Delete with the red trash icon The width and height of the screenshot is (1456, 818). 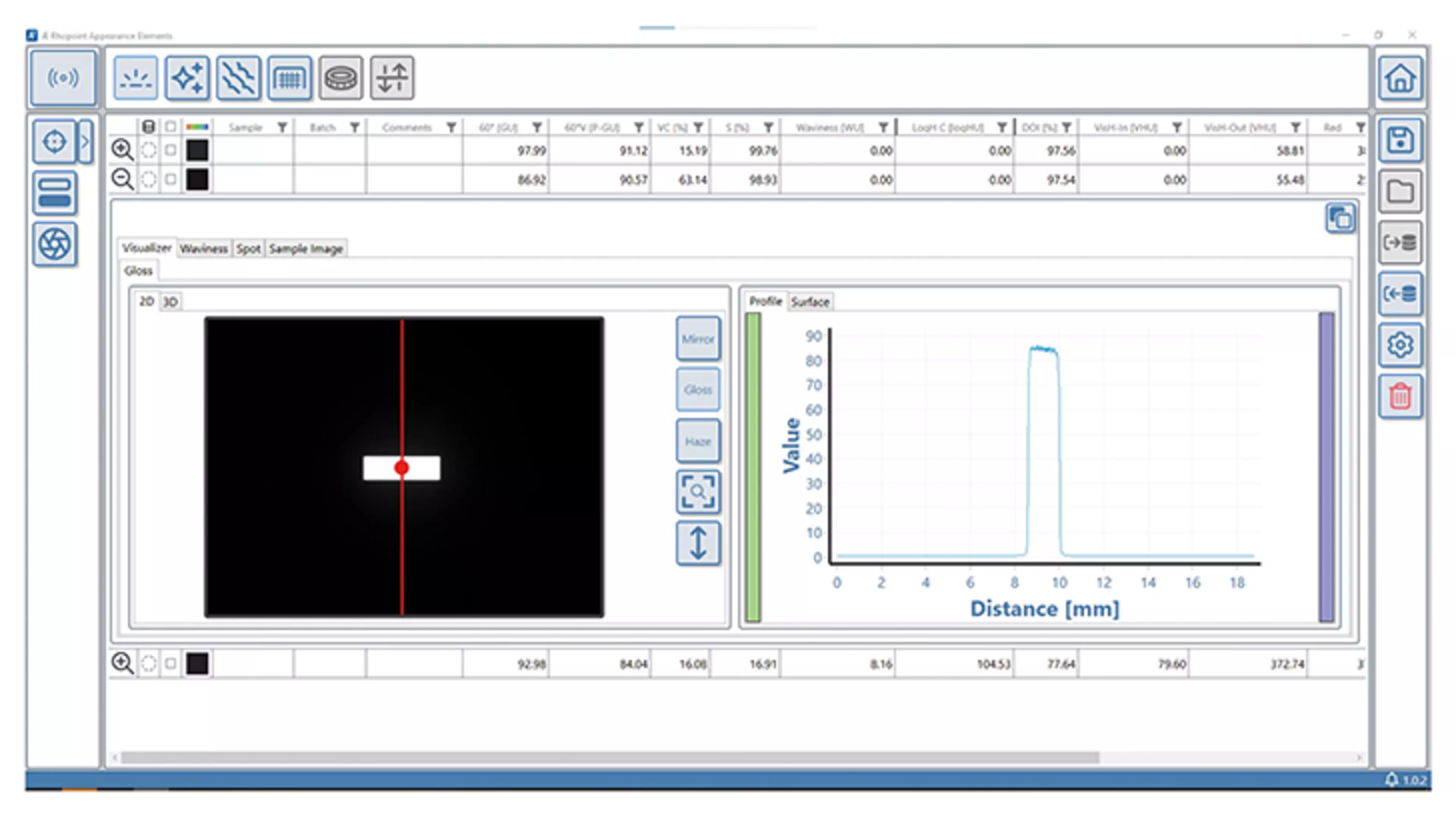tap(1400, 396)
